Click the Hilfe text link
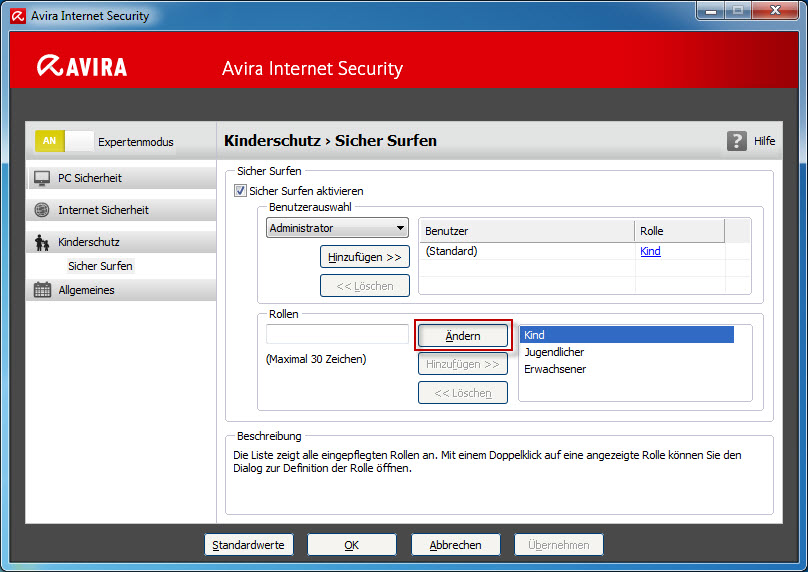This screenshot has width=808, height=572. 764,141
